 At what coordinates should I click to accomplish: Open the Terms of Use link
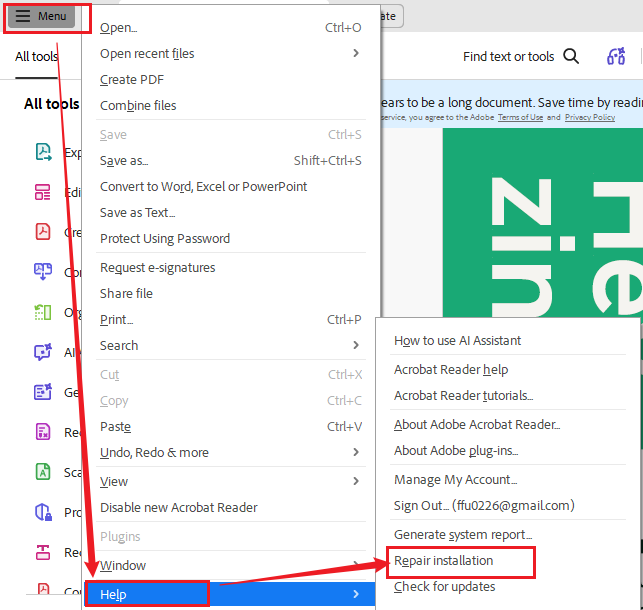(520, 117)
